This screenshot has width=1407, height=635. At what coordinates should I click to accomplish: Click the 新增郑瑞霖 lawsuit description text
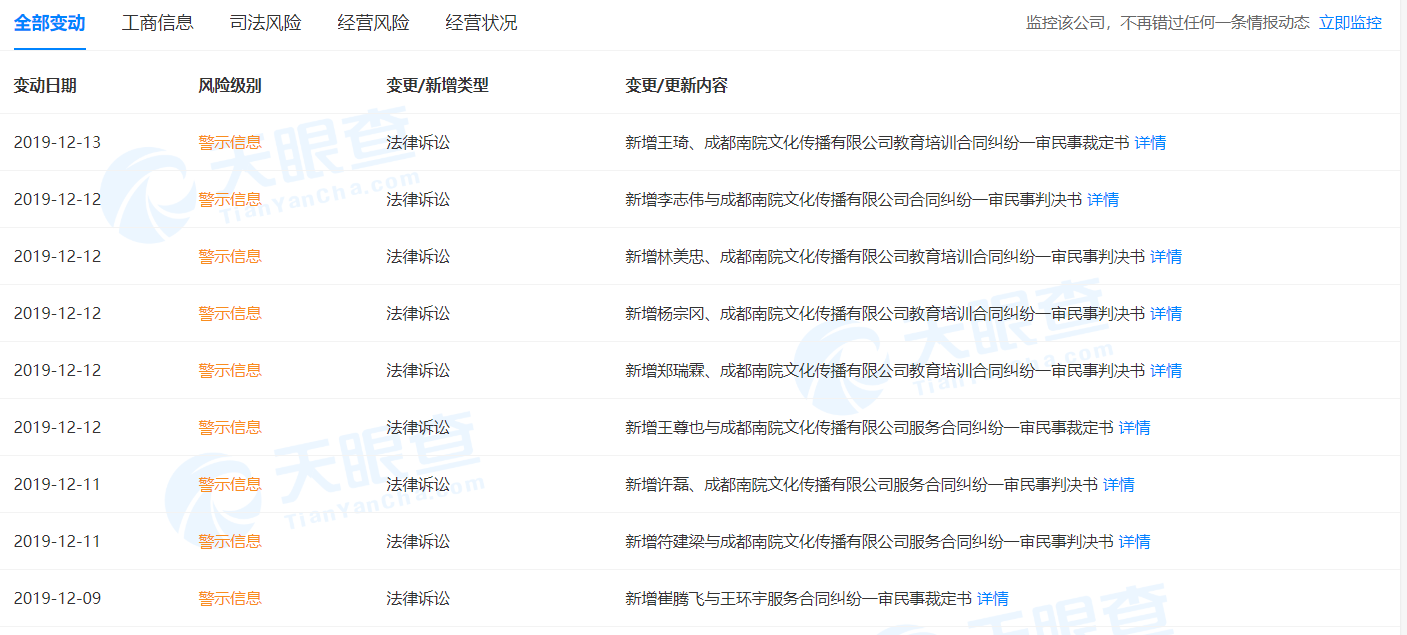point(885,370)
